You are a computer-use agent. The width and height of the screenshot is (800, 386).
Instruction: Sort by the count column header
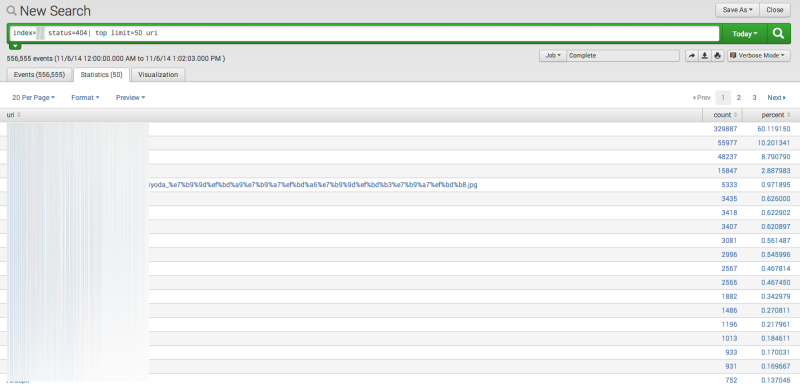pyautogui.click(x=725, y=115)
